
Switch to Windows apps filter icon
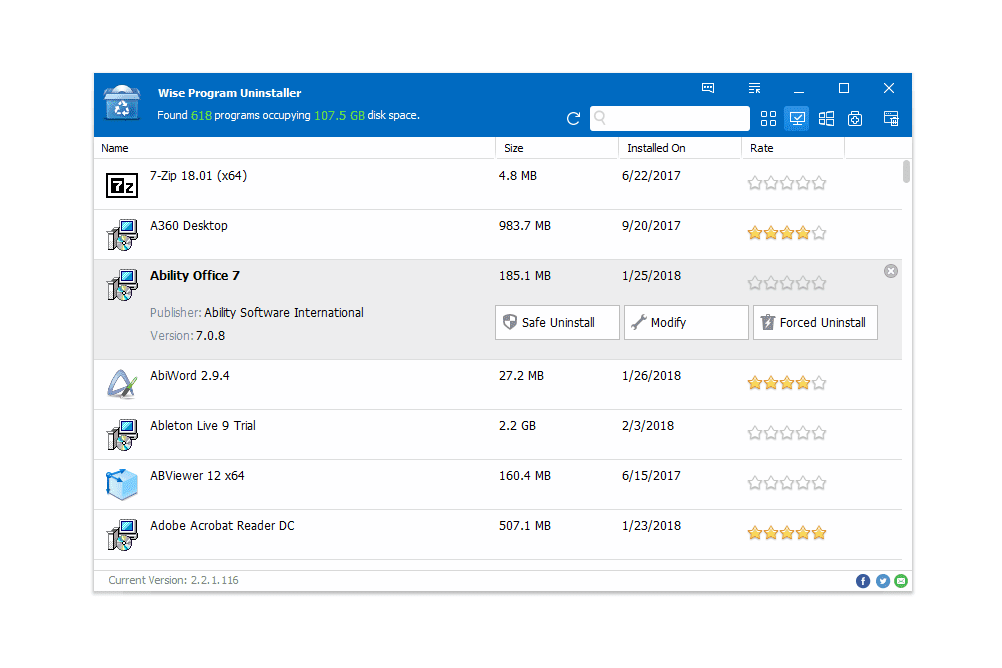(x=826, y=119)
